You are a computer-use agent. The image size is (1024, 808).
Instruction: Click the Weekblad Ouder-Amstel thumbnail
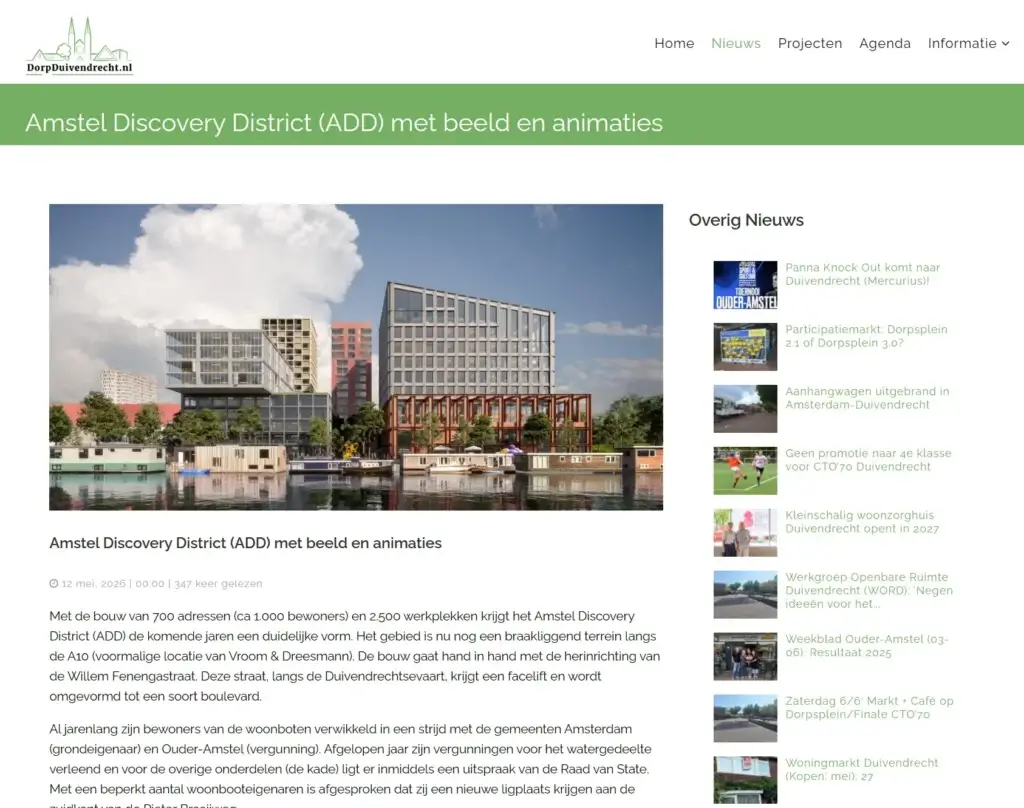pyautogui.click(x=745, y=656)
